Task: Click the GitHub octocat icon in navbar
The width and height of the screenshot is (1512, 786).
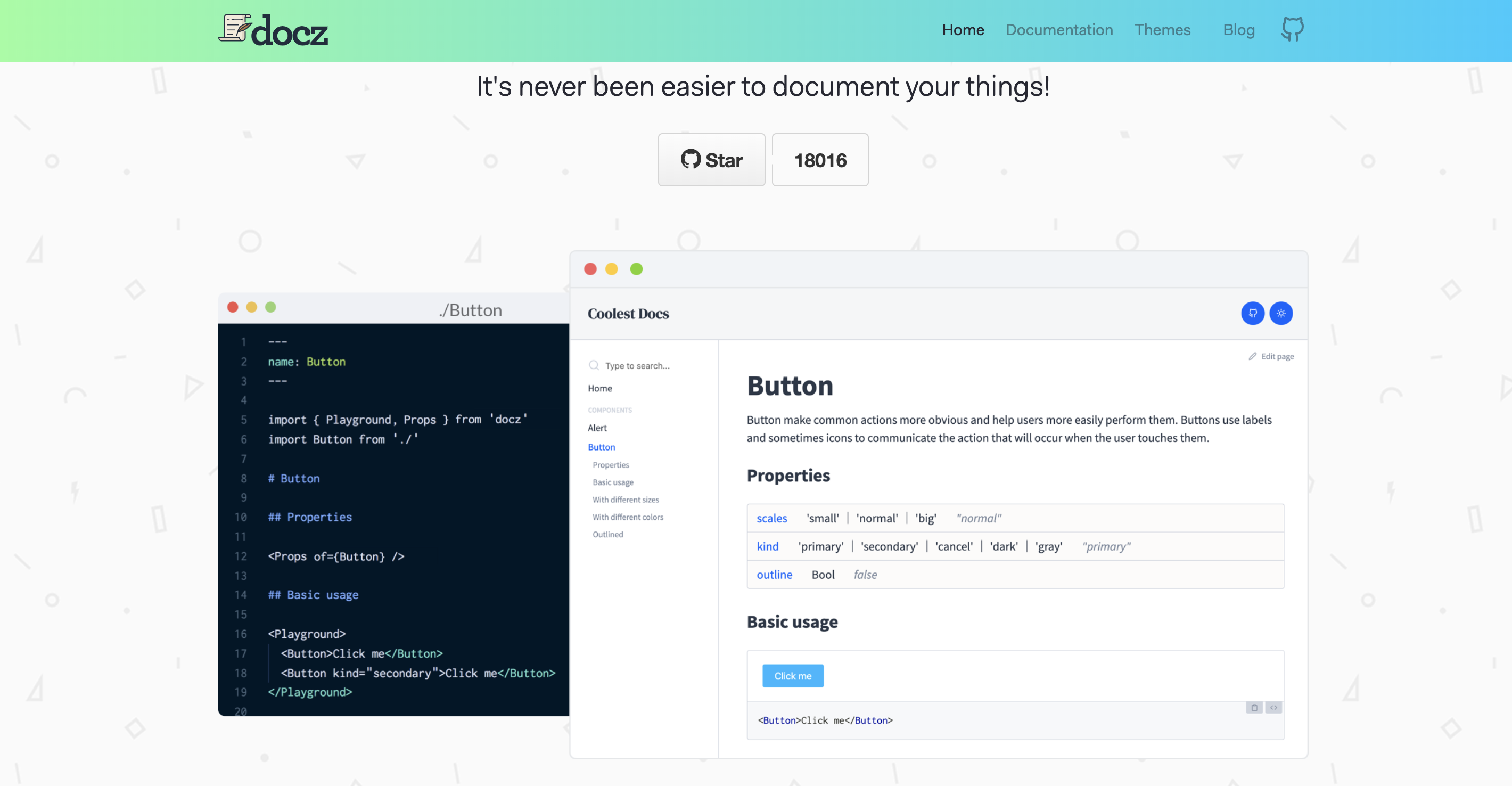Action: (1292, 29)
